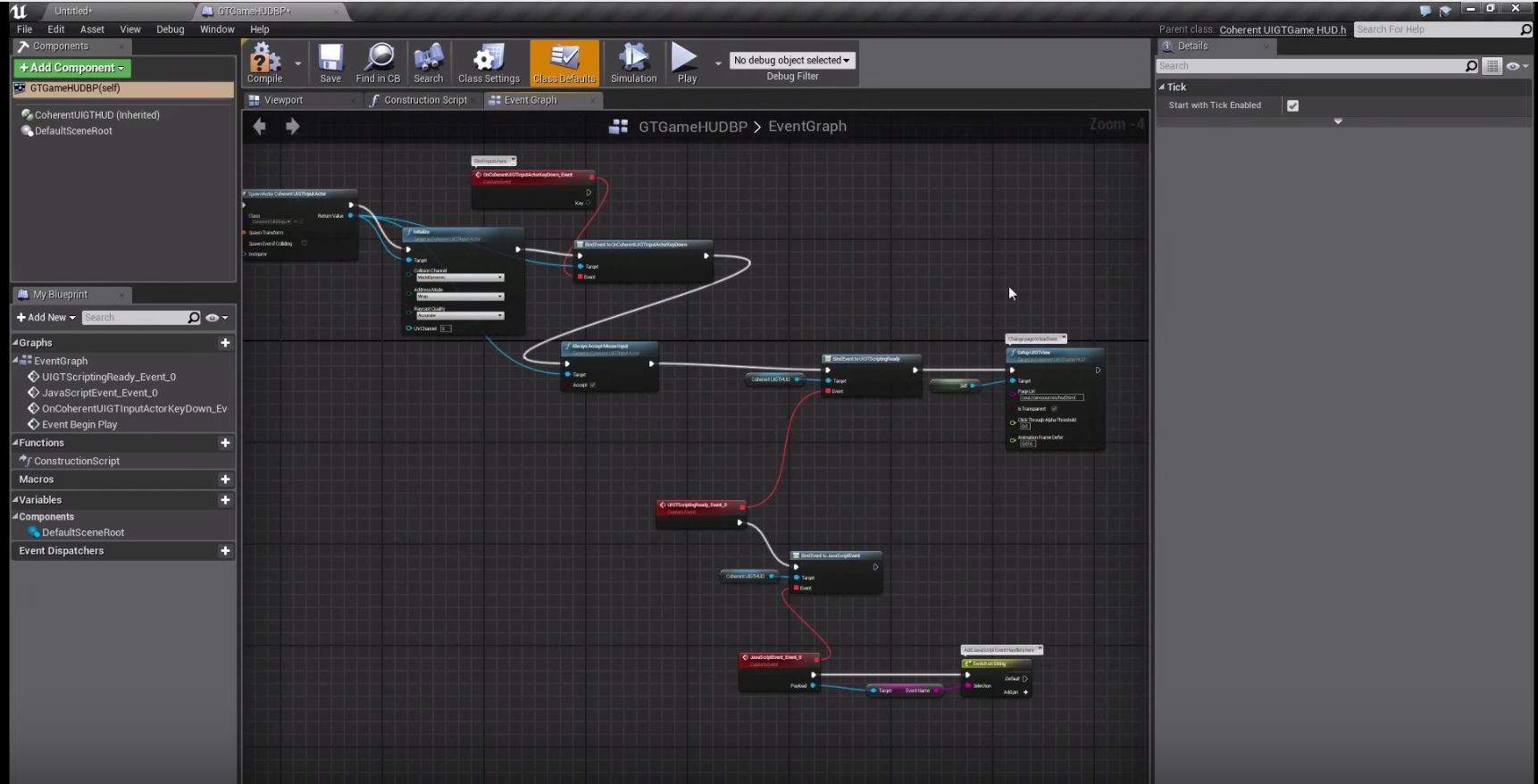The height and width of the screenshot is (784, 1538).
Task: Open Search tool in toolbar
Action: [x=428, y=63]
